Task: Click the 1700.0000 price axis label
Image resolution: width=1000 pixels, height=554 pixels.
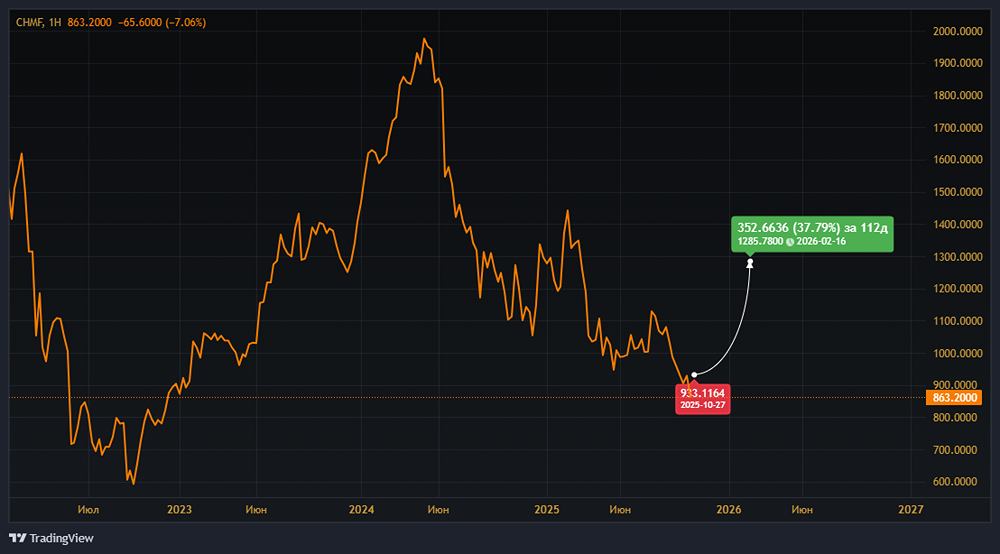Action: (957, 128)
